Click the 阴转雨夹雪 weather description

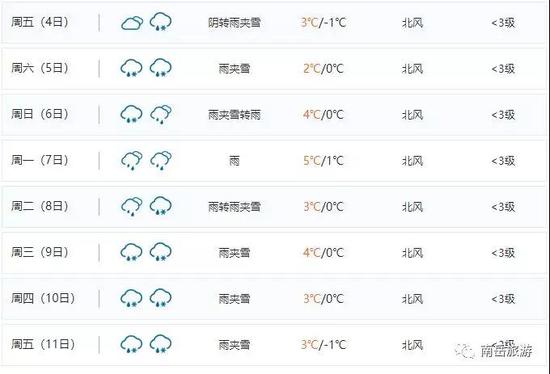234,23
